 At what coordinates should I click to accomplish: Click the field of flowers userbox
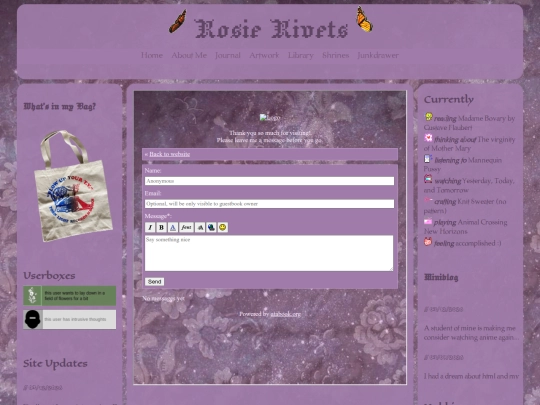pos(70,295)
